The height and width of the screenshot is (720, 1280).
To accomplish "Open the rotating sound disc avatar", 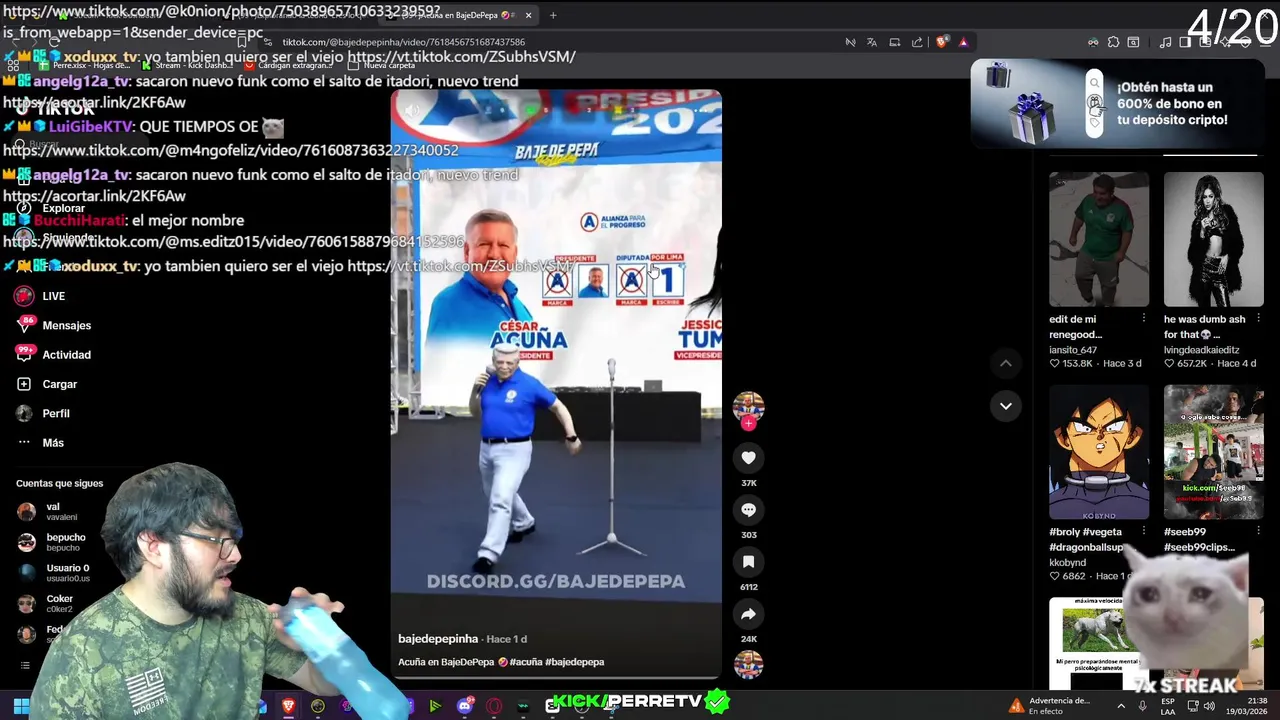I will (x=748, y=665).
